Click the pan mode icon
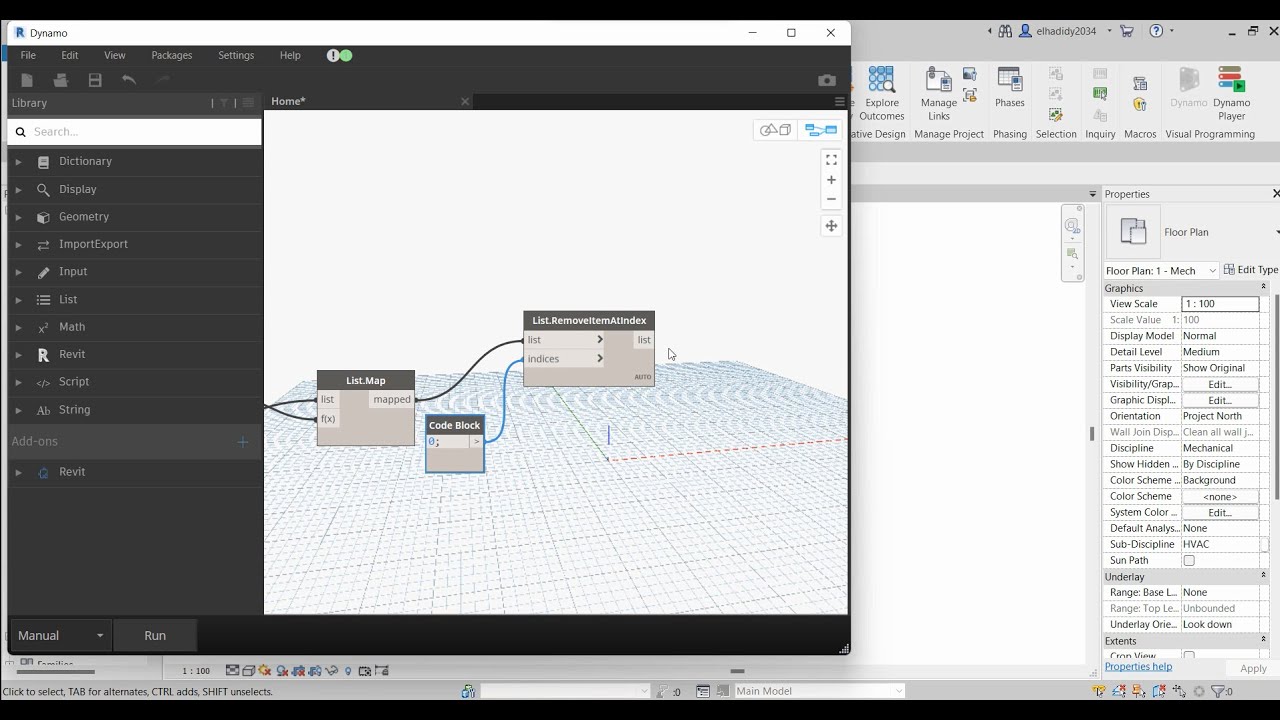The image size is (1280, 720). (831, 226)
